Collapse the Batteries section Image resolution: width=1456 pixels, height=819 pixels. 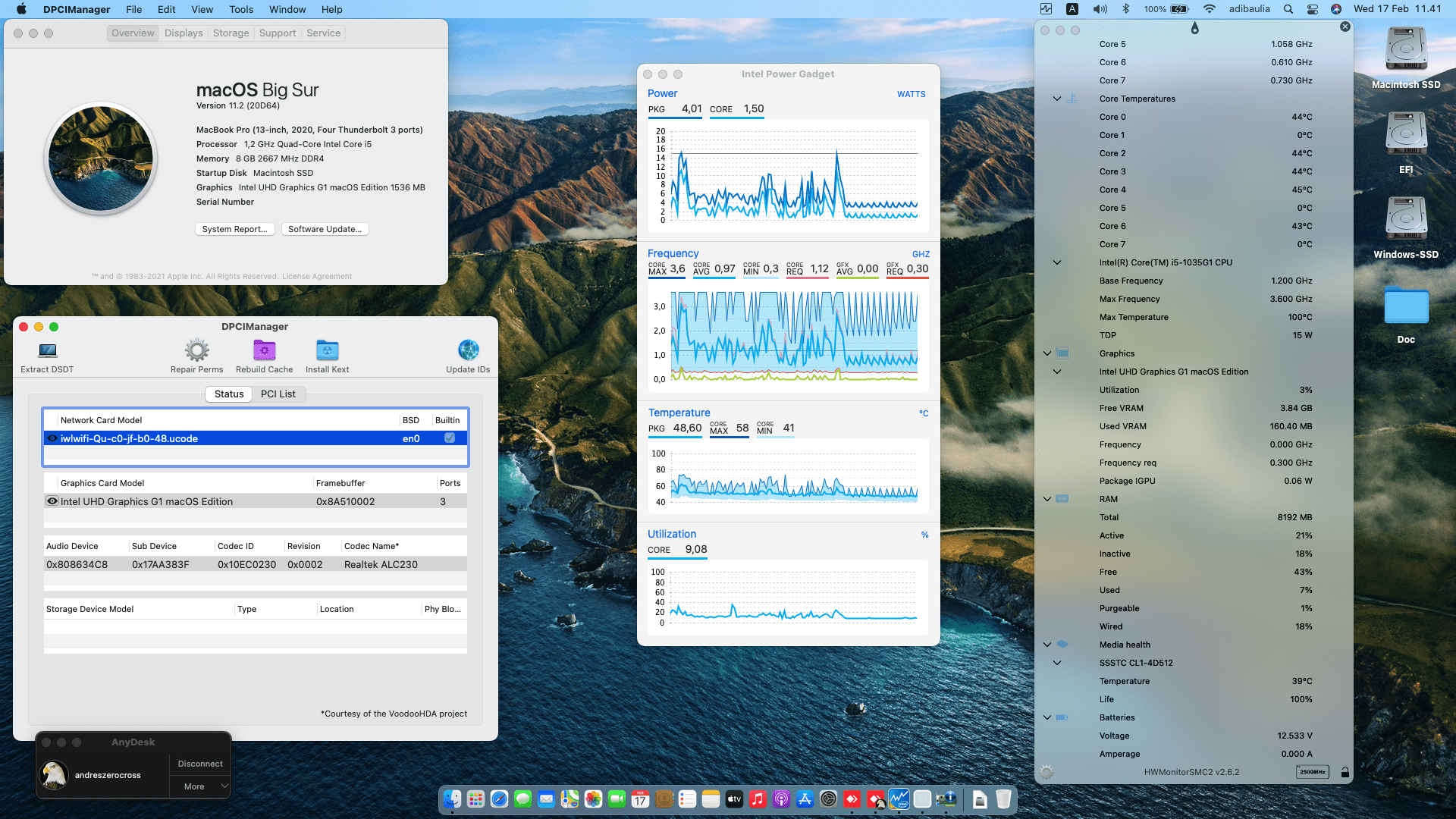coord(1046,717)
